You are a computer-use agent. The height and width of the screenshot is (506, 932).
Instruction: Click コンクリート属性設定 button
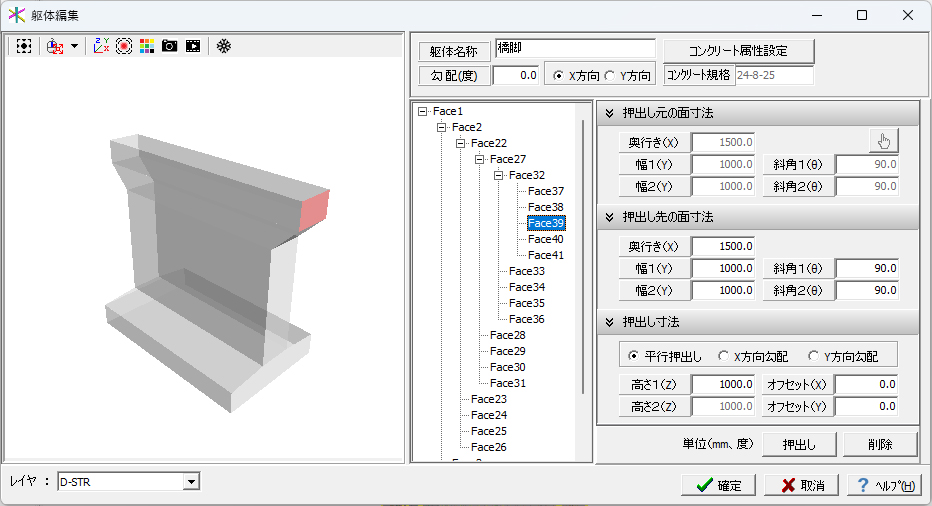tap(738, 51)
